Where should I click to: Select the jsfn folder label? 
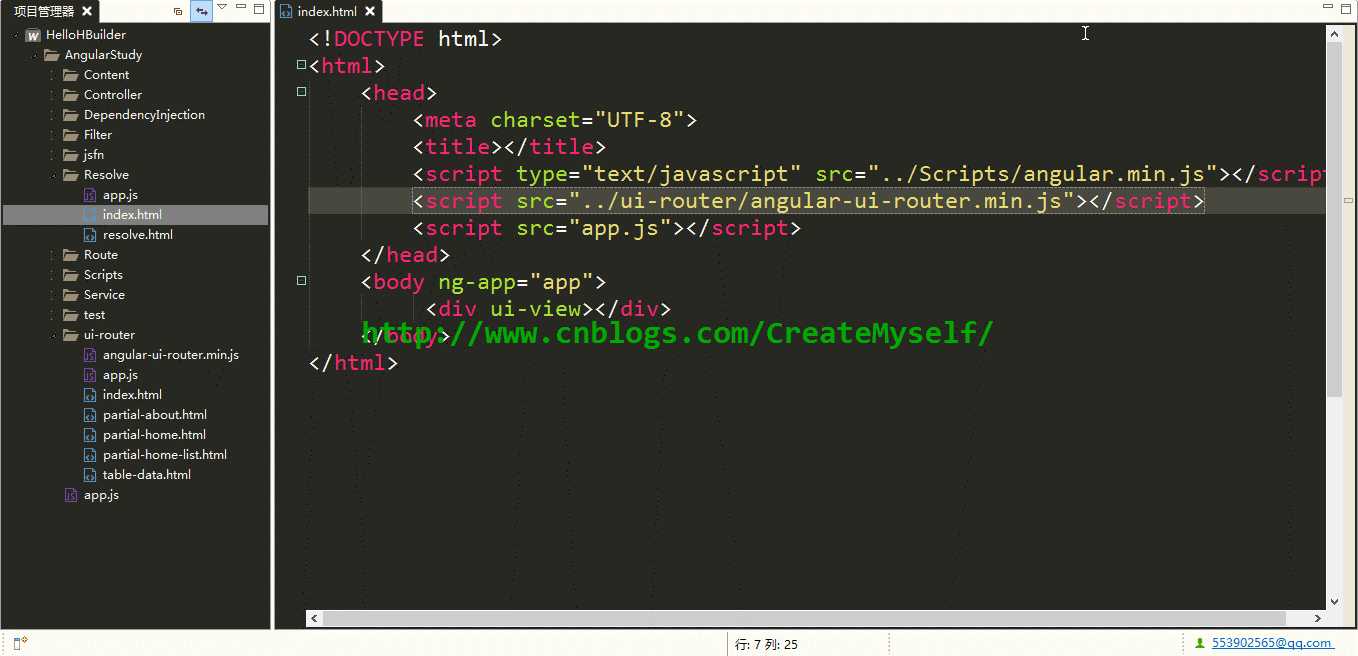(x=94, y=155)
